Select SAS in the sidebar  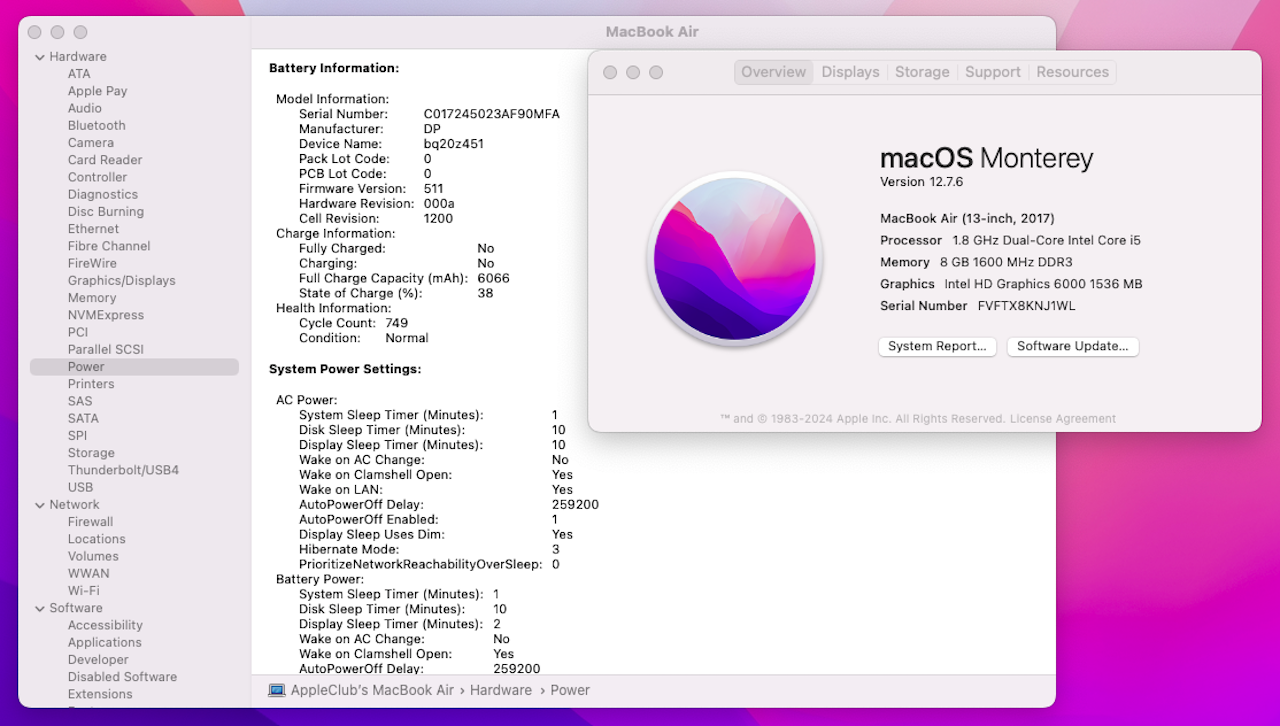pyautogui.click(x=80, y=401)
